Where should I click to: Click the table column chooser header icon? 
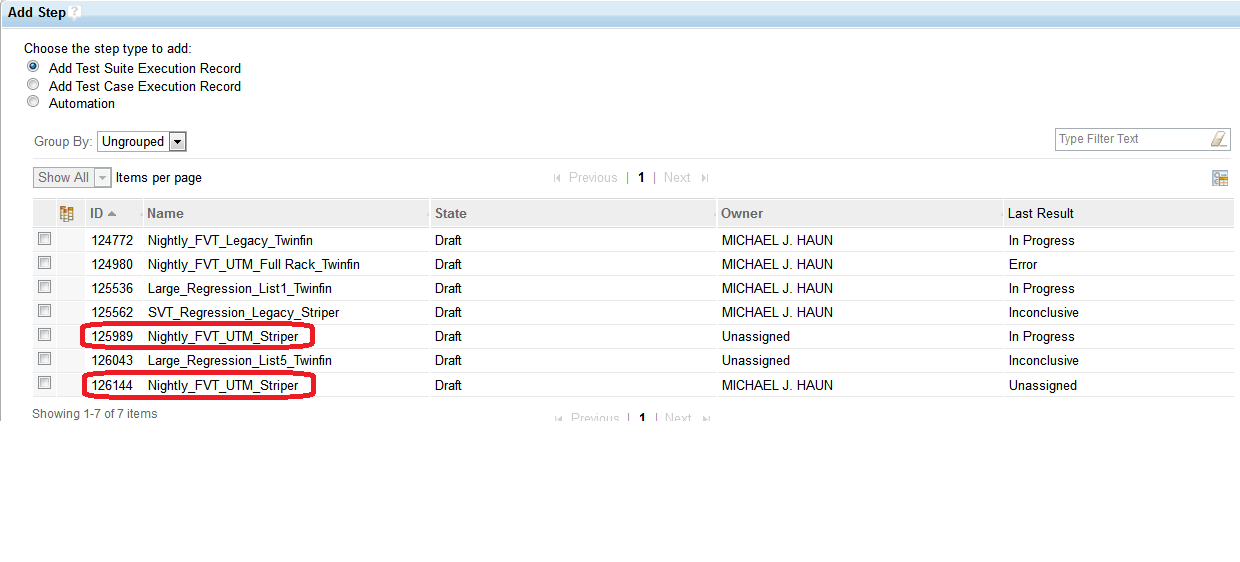click(x=67, y=213)
